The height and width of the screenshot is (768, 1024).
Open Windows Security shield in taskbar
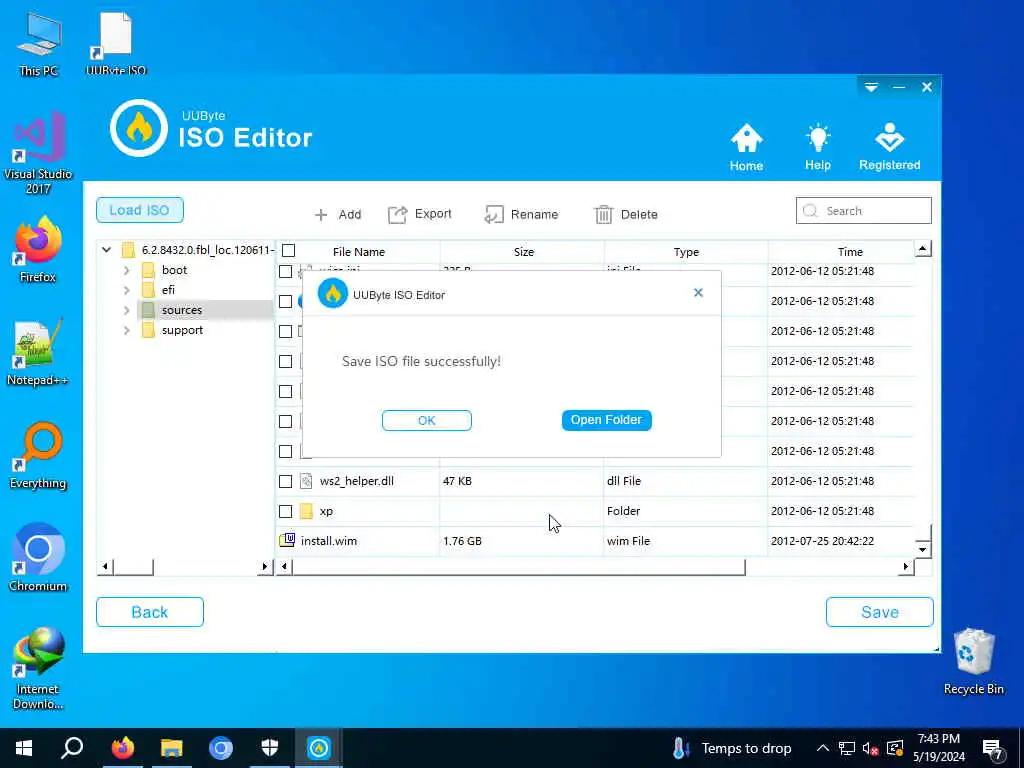pos(270,748)
